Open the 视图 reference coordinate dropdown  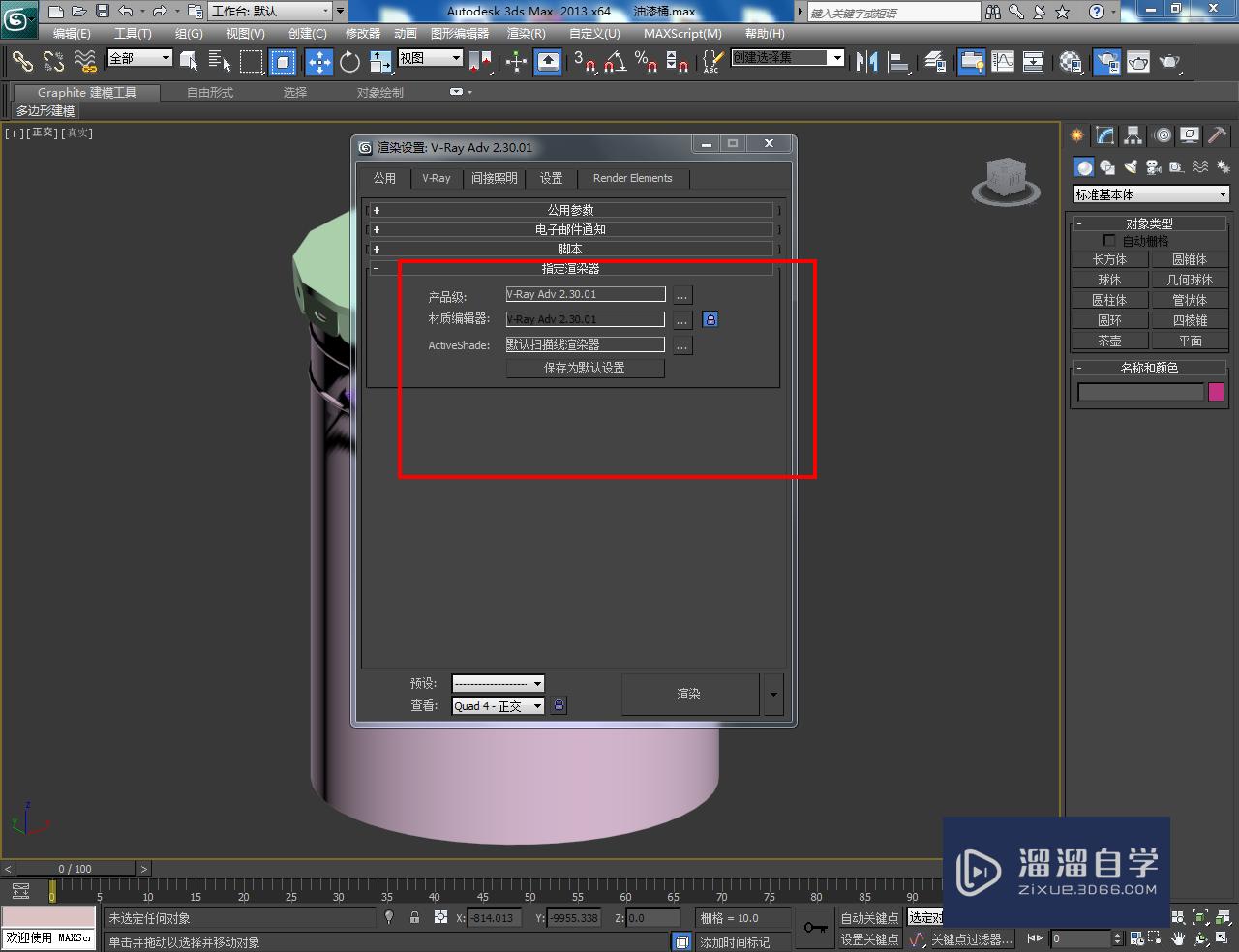[x=431, y=58]
